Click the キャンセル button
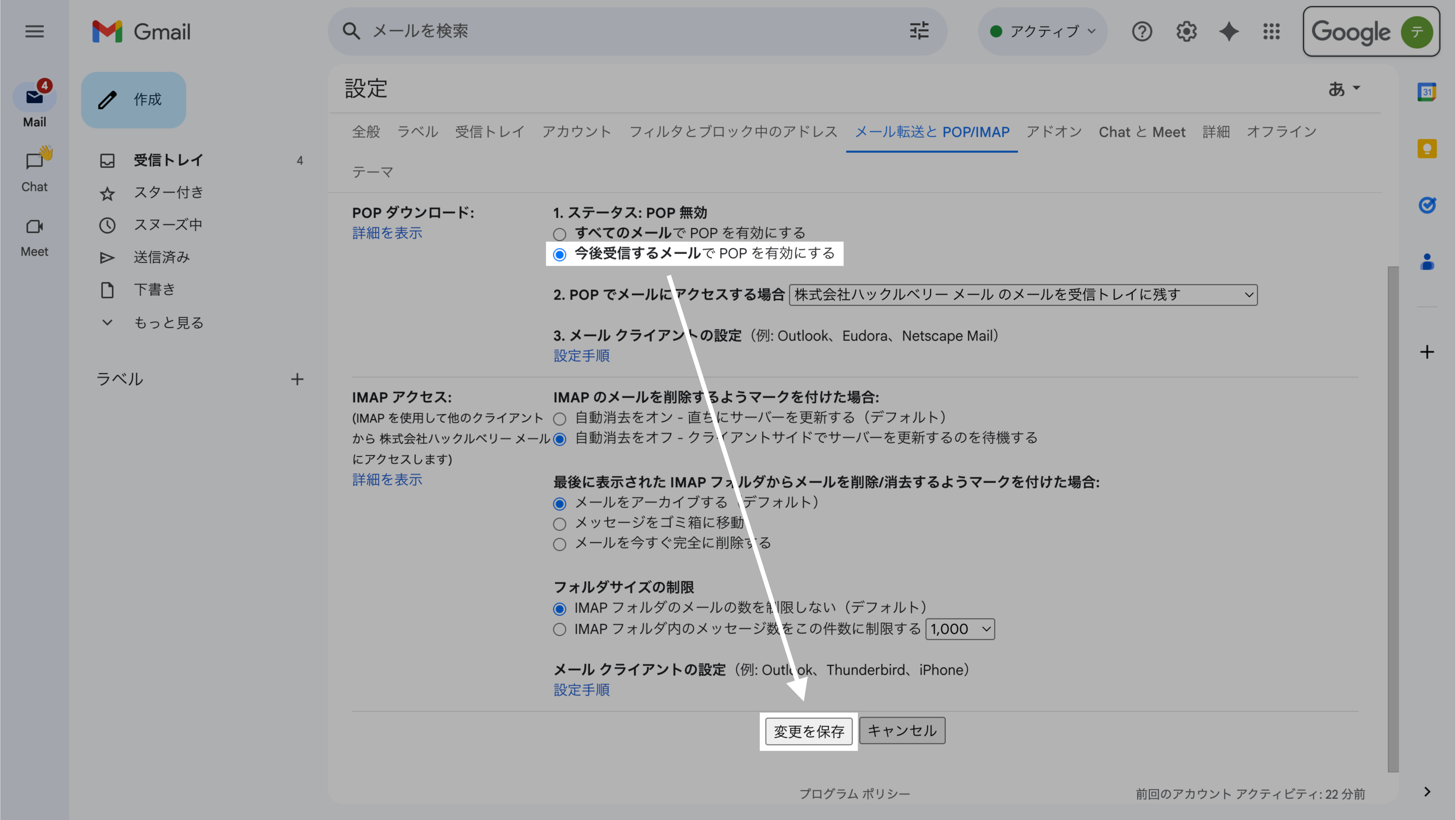This screenshot has width=1456, height=820. (x=902, y=731)
